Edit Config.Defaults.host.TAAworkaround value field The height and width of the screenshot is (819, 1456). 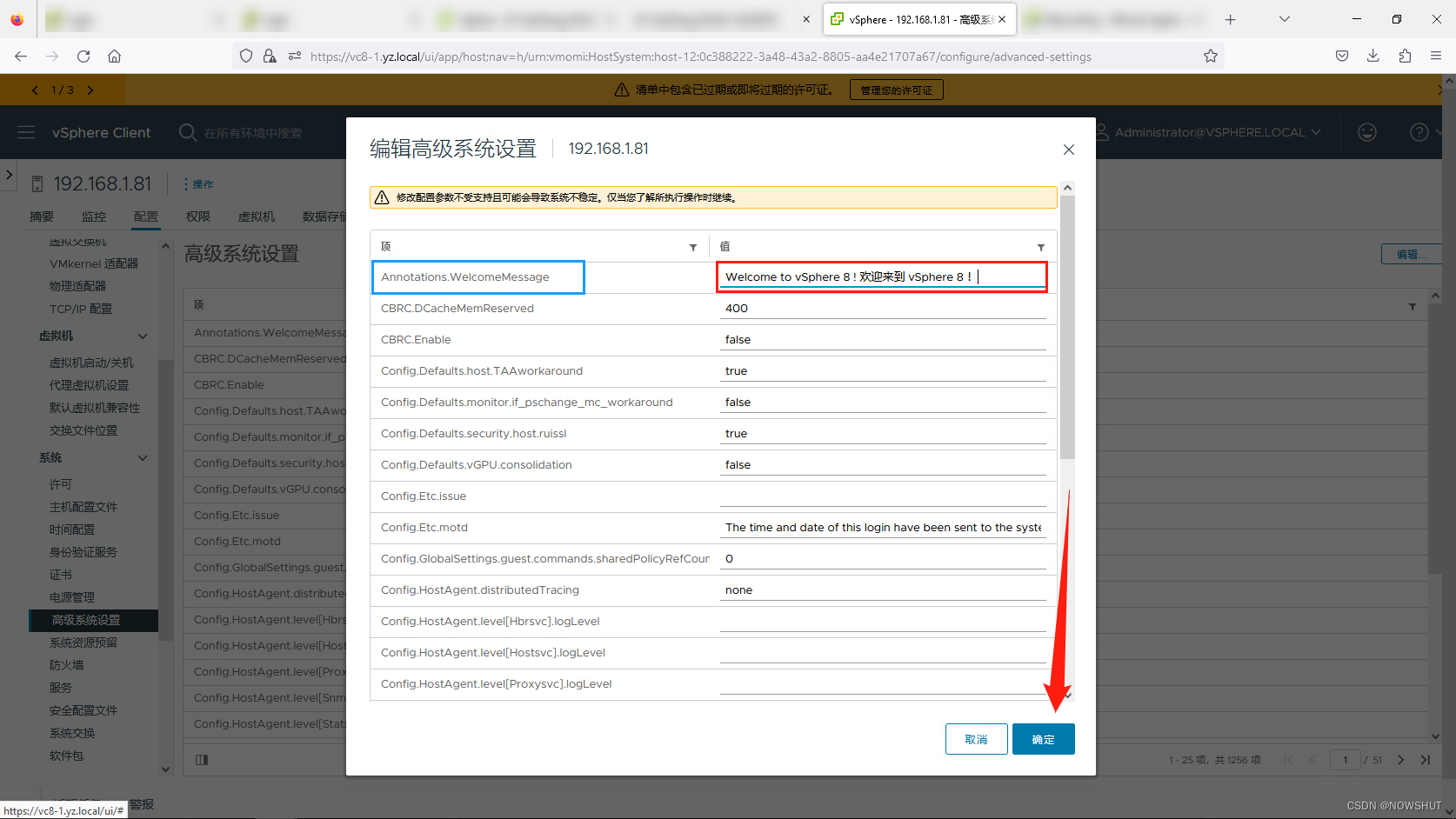(882, 371)
